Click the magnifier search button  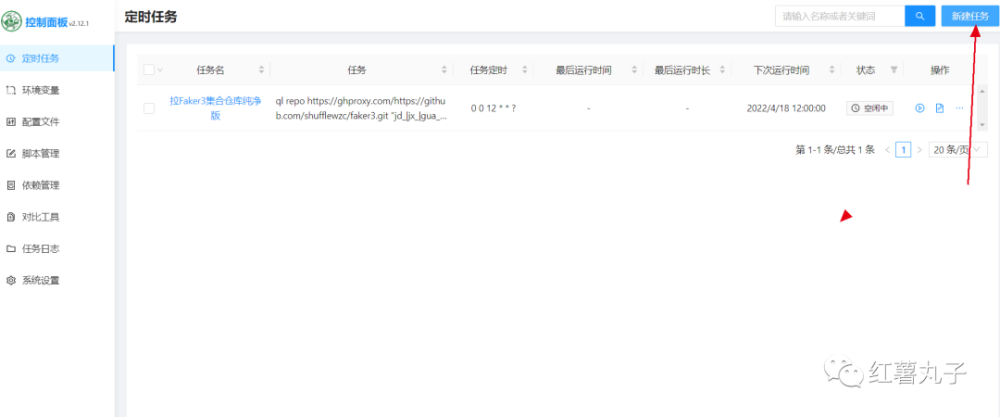coord(920,17)
